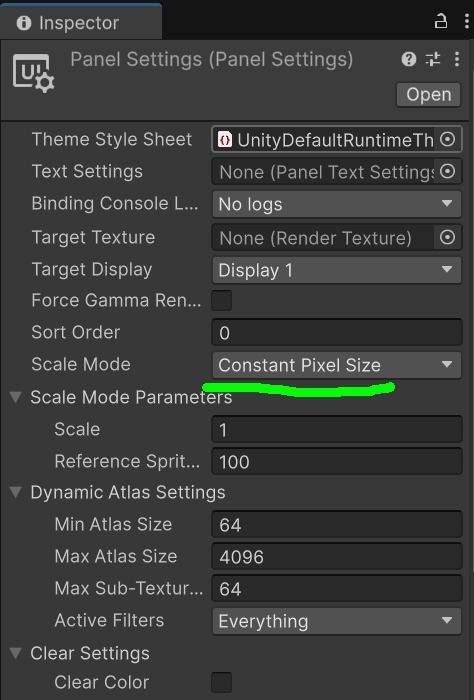Image resolution: width=474 pixels, height=700 pixels.
Task: Collapse the Dynamic Atlas Settings foldout
Action: [x=16, y=492]
